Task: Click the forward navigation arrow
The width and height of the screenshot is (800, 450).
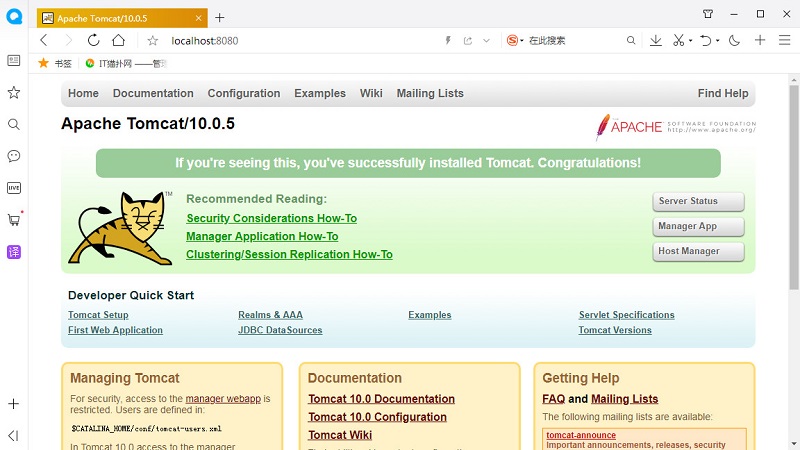Action: pos(68,40)
